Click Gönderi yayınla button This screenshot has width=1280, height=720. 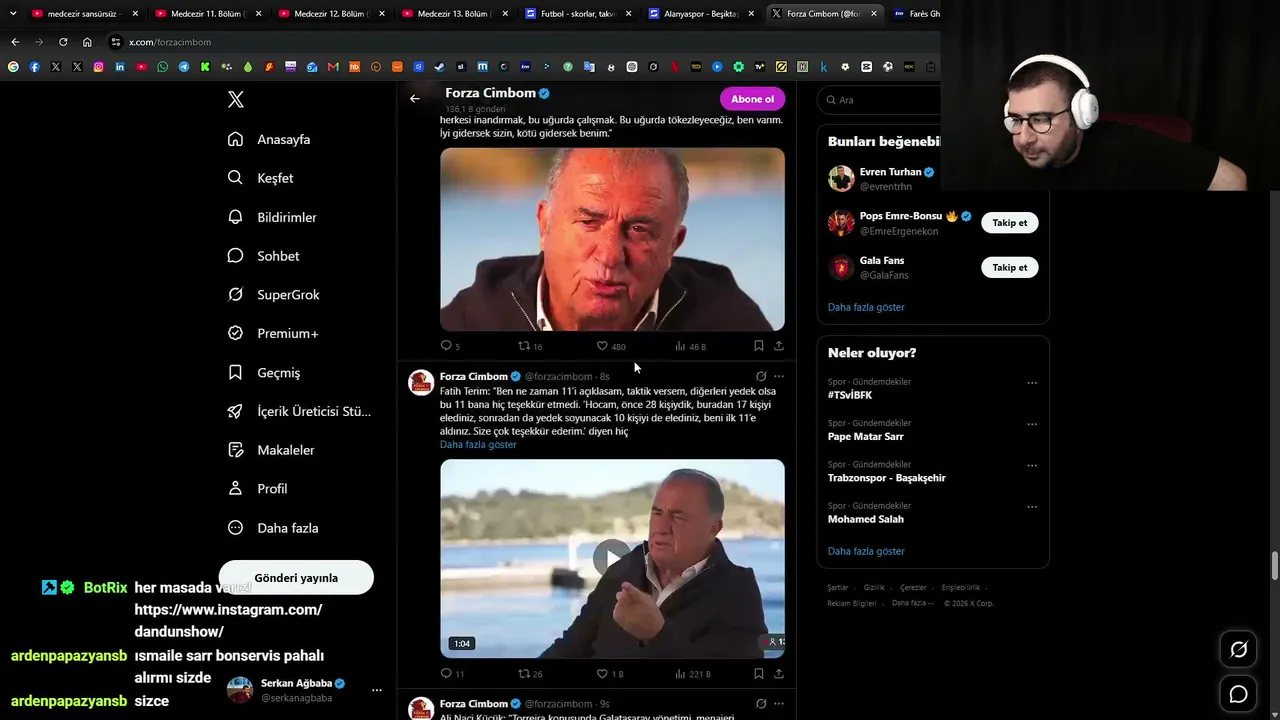coord(296,578)
